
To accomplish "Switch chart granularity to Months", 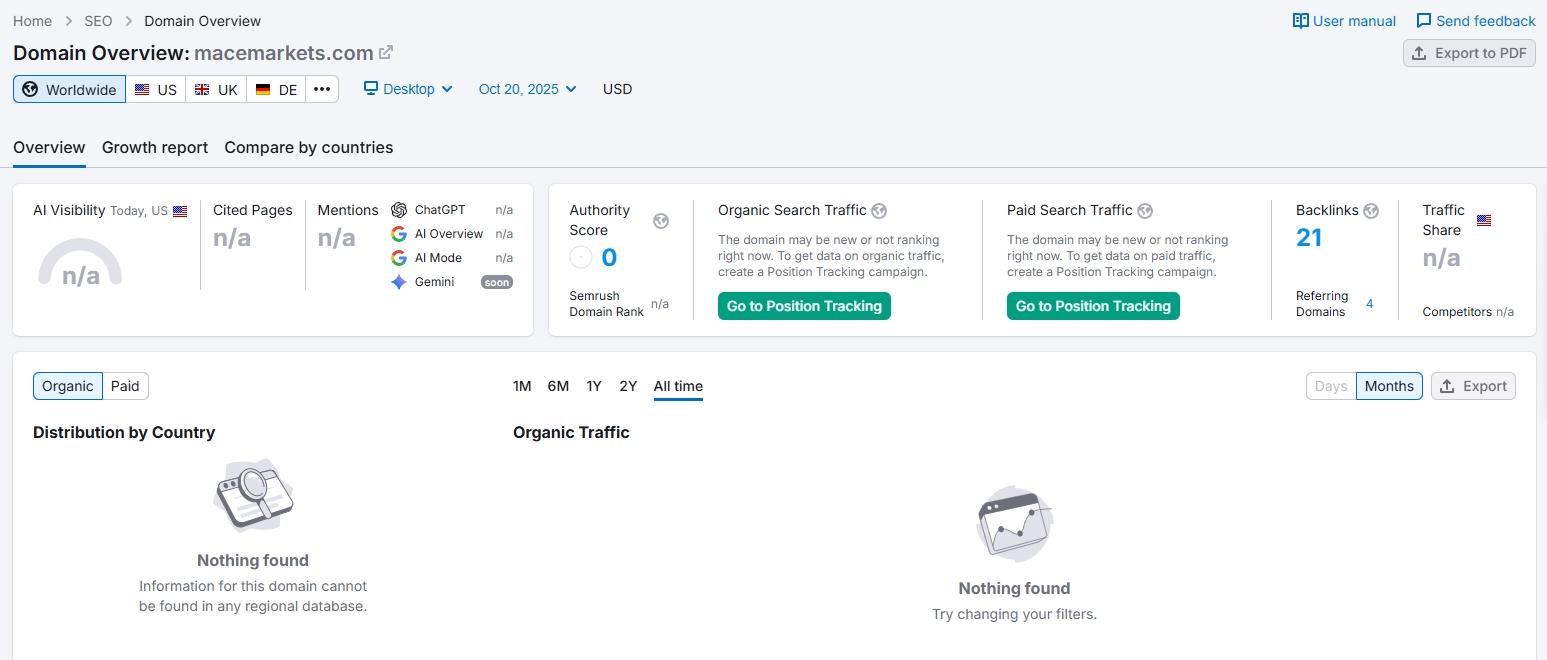I will 1389,386.
